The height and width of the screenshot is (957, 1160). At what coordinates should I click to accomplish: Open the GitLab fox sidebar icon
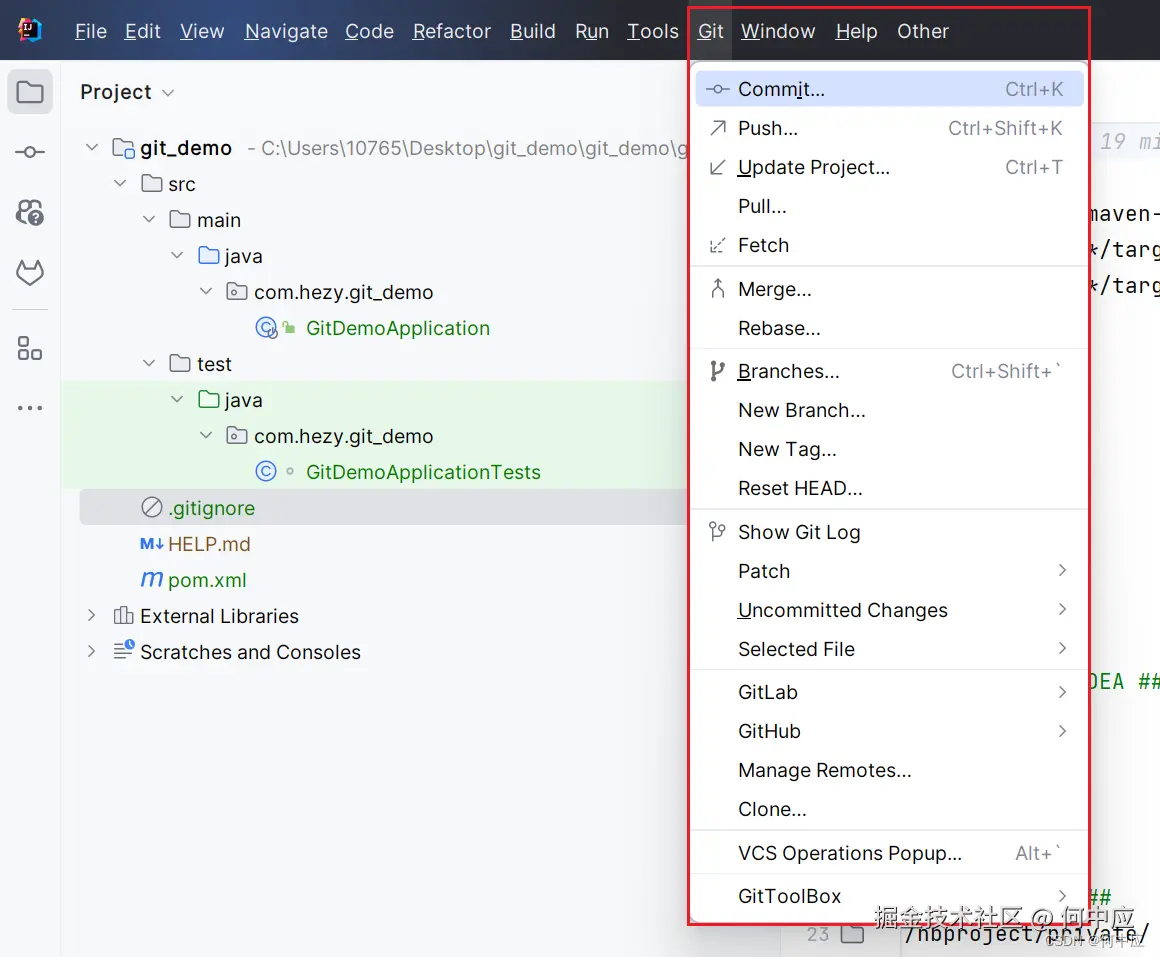tap(30, 273)
